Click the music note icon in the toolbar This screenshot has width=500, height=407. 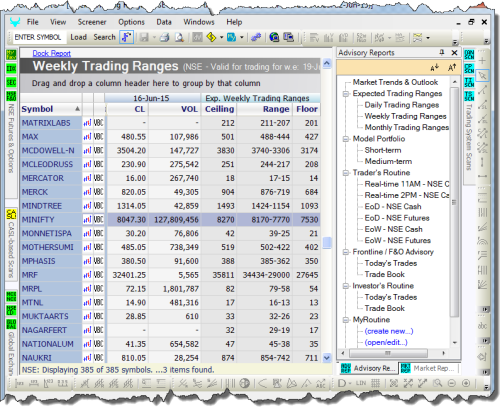click(x=127, y=37)
